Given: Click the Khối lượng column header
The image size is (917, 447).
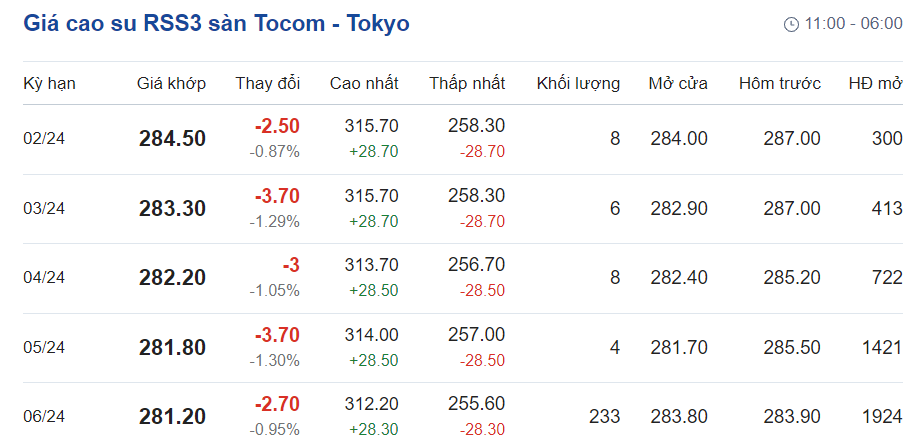Looking at the screenshot, I should [x=578, y=83].
